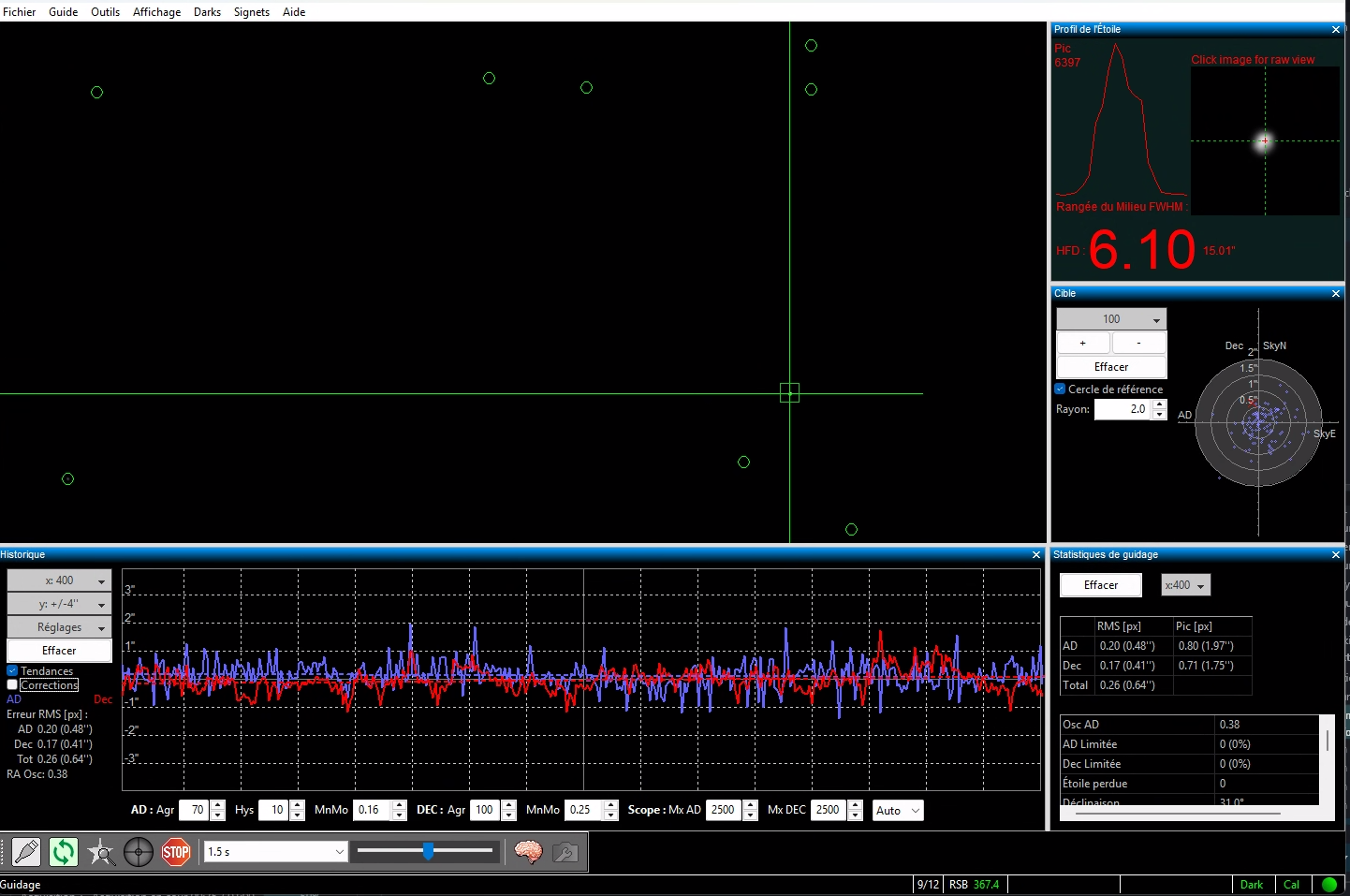Open the Signets menu
1350x896 pixels.
click(251, 12)
